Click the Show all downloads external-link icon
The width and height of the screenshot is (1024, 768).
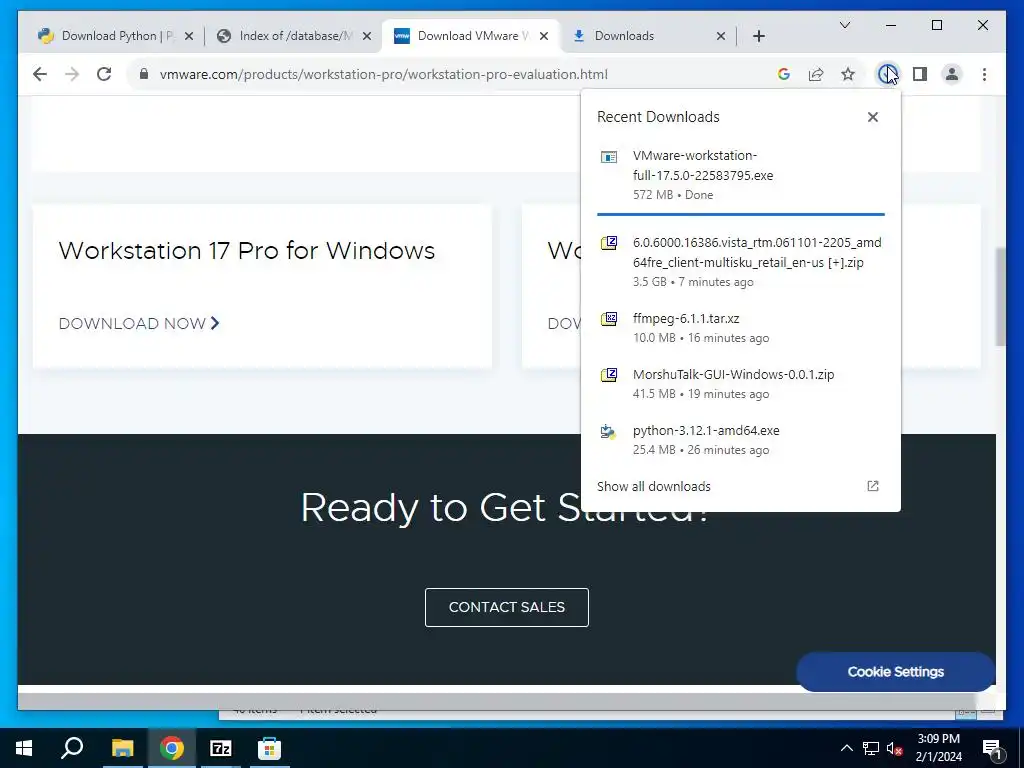tap(872, 486)
